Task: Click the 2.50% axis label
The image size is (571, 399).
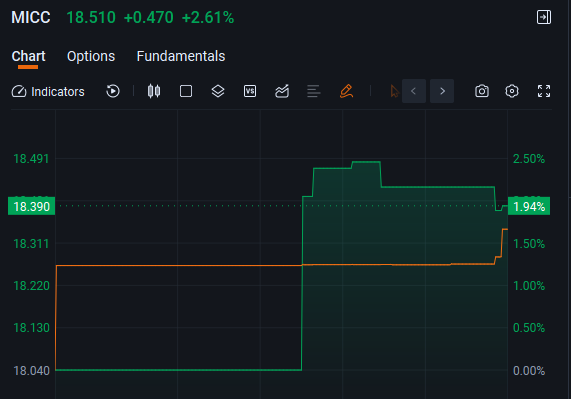Action: coord(529,159)
